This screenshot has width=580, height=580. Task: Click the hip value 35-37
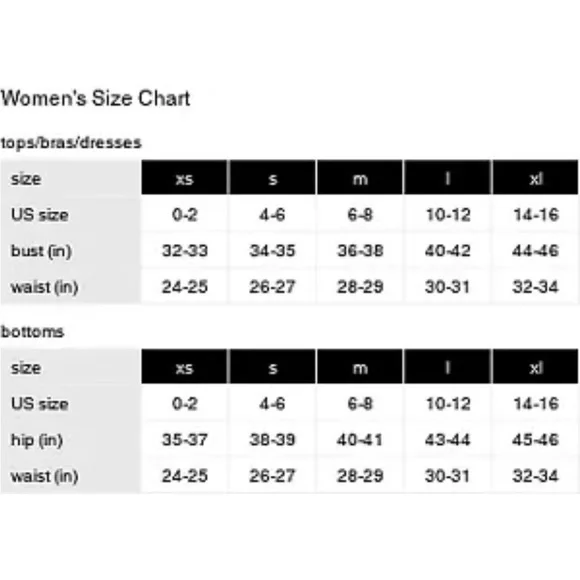coord(185,440)
